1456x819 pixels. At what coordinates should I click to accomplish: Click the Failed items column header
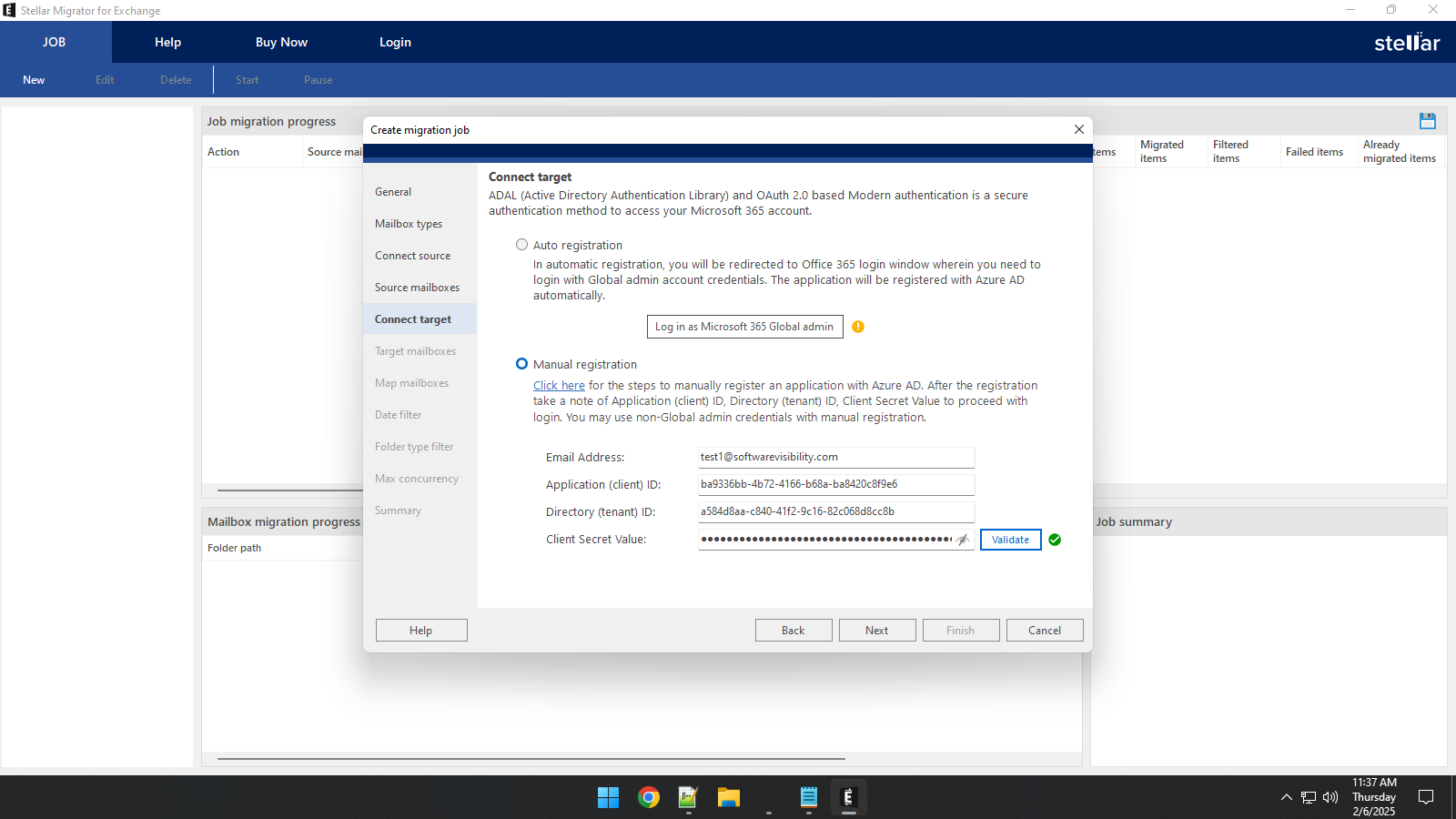(1318, 152)
